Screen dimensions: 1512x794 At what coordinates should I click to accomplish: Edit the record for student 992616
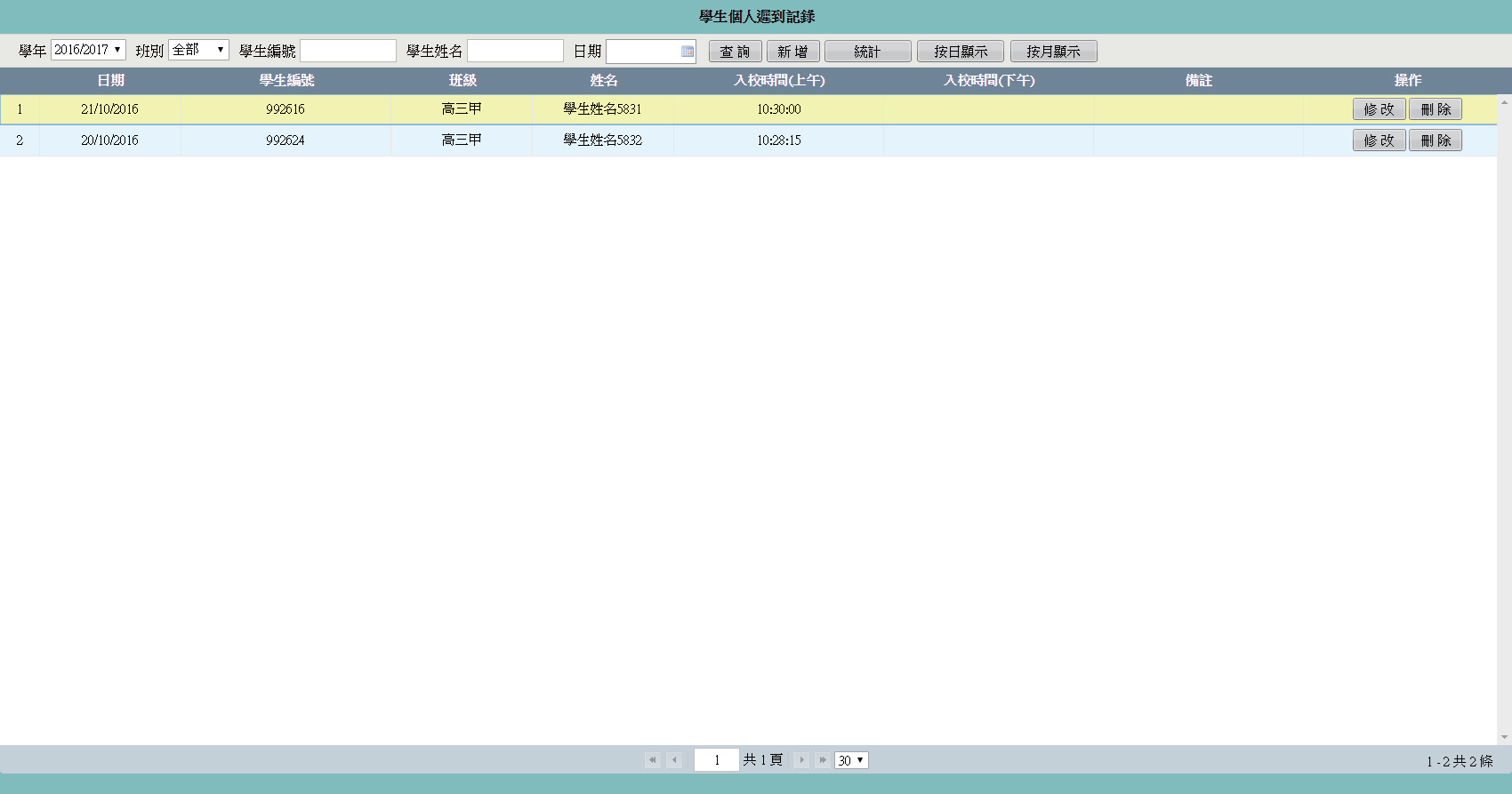(x=1379, y=109)
